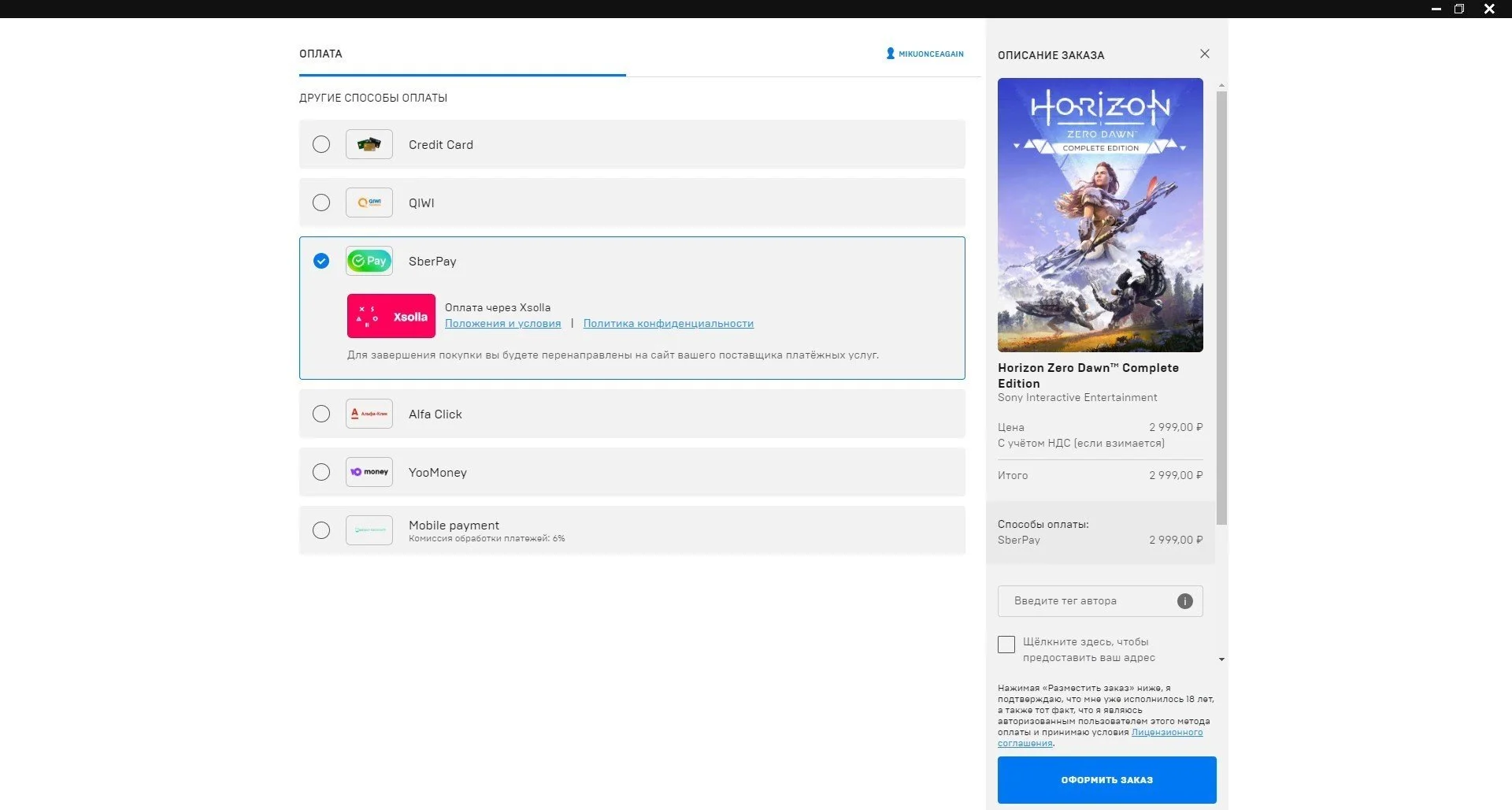This screenshot has height=810, width=1512.
Task: Open the Оплата tab
Action: click(x=321, y=54)
